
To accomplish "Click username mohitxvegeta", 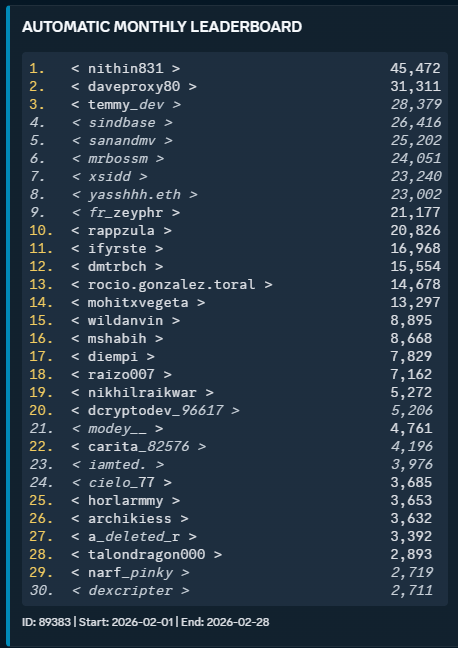I will [138, 303].
